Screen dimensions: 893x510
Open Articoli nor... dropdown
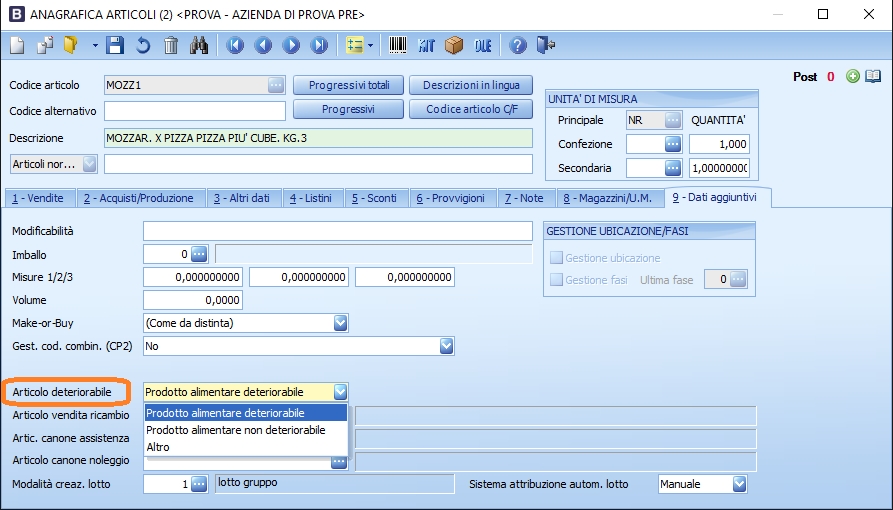coord(89,164)
